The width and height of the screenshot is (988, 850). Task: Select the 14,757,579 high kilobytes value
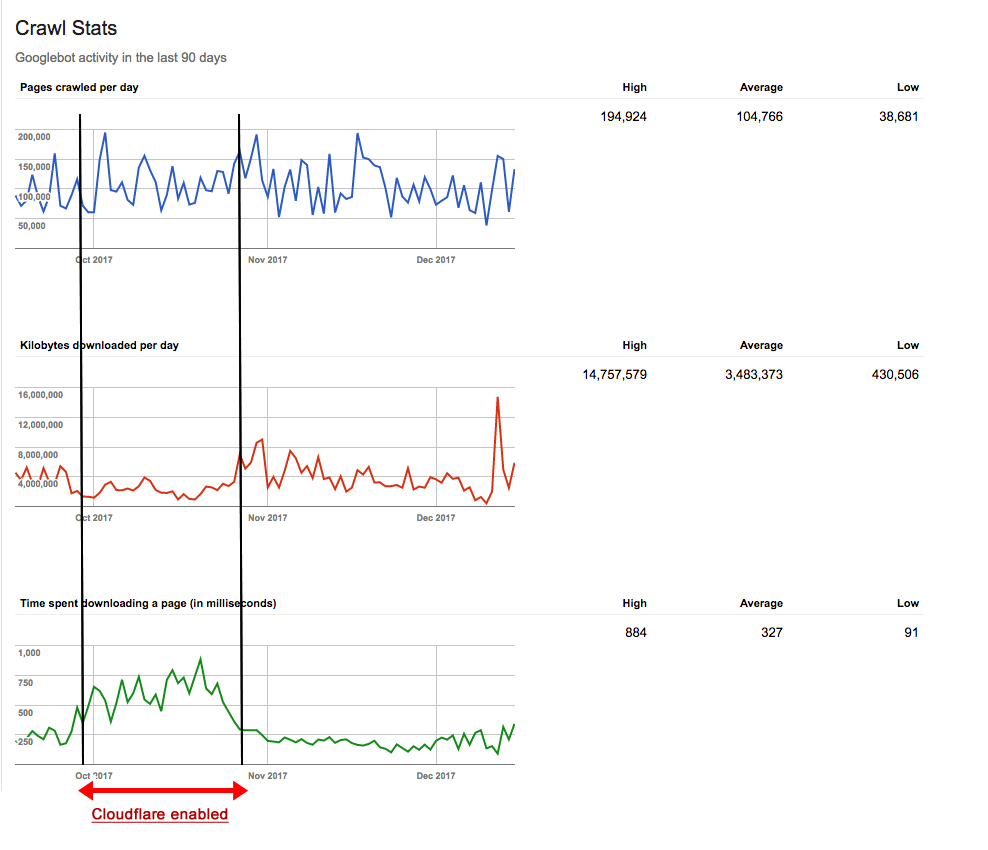point(614,374)
